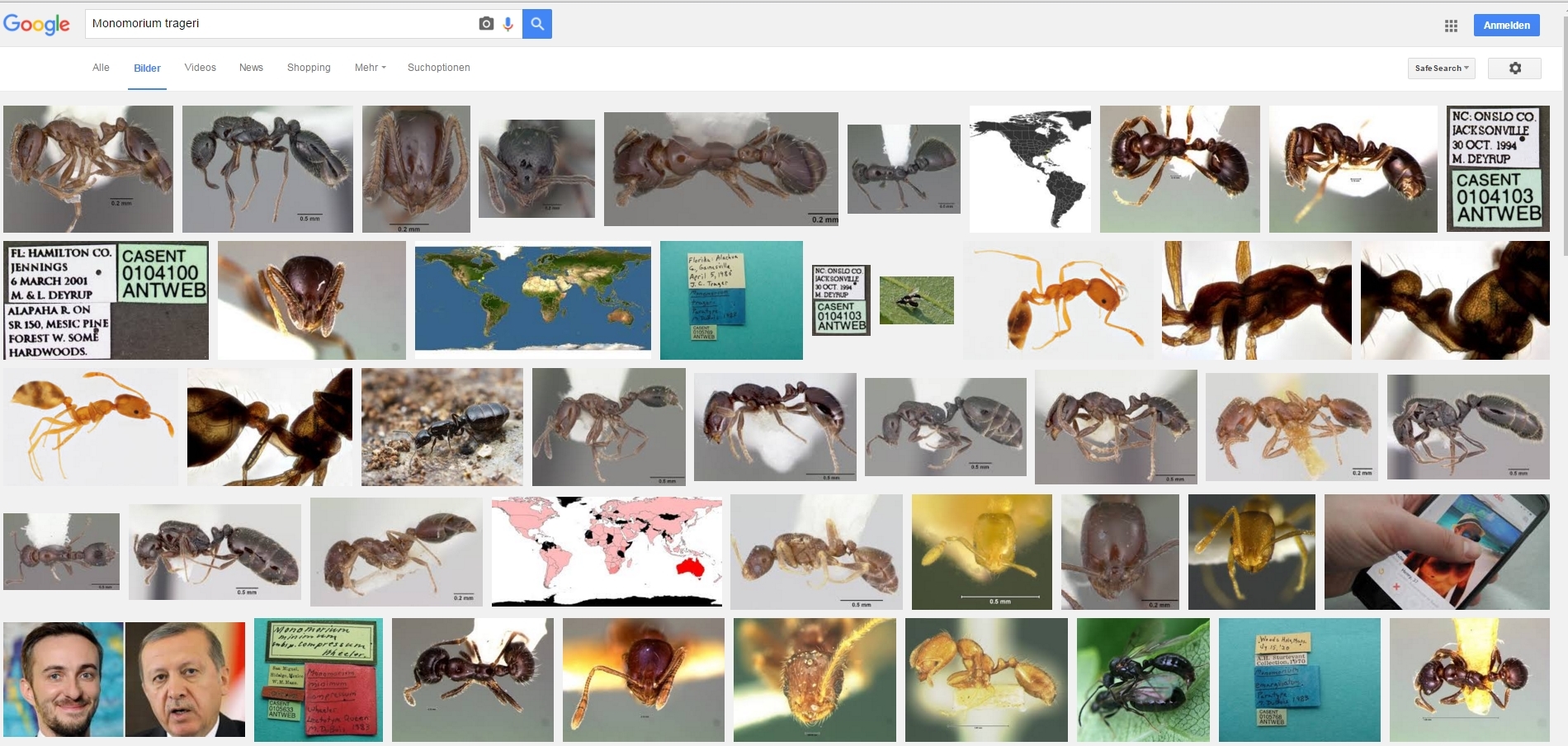Open the hand holding smartphone image
Viewport: 1568px width, 746px height.
[1436, 552]
